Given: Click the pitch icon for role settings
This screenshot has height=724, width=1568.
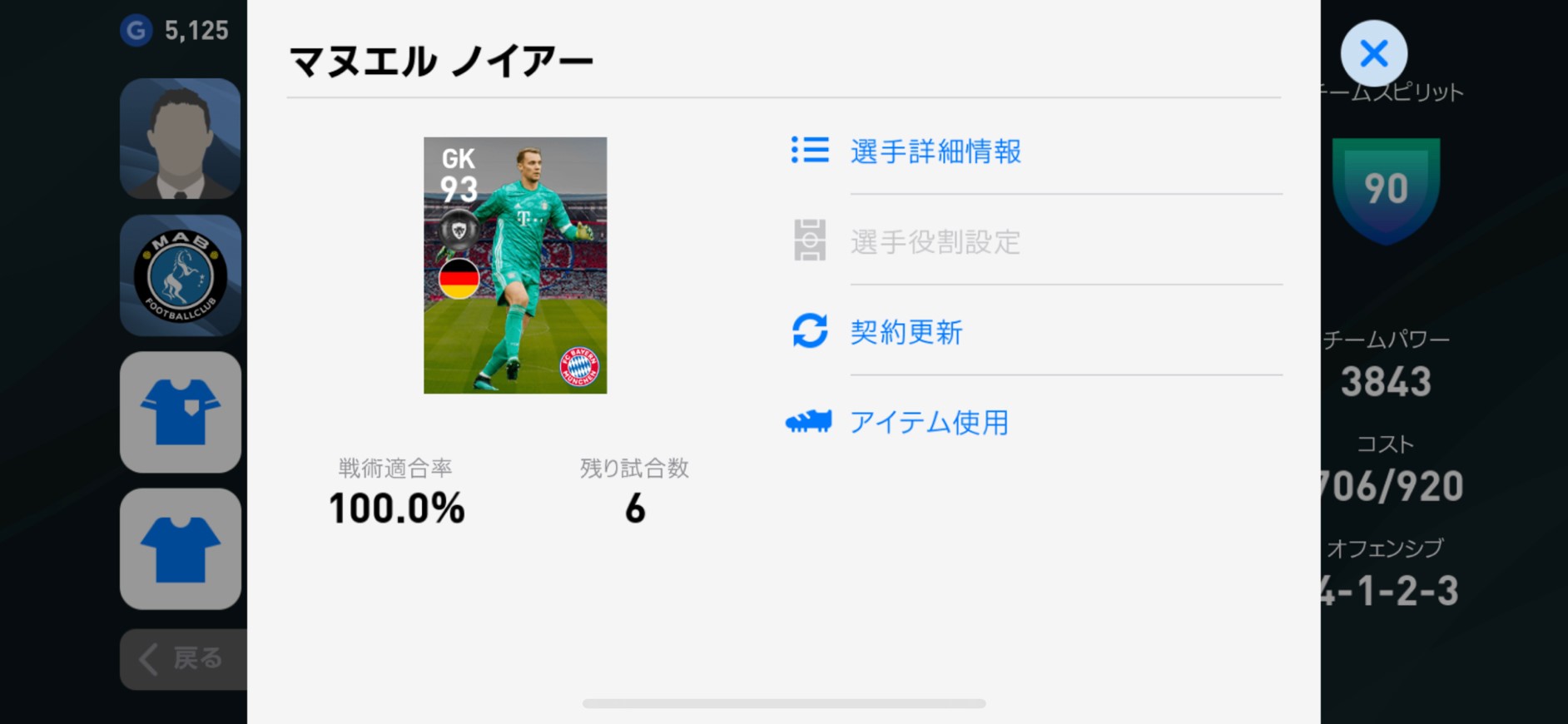Looking at the screenshot, I should pos(810,241).
